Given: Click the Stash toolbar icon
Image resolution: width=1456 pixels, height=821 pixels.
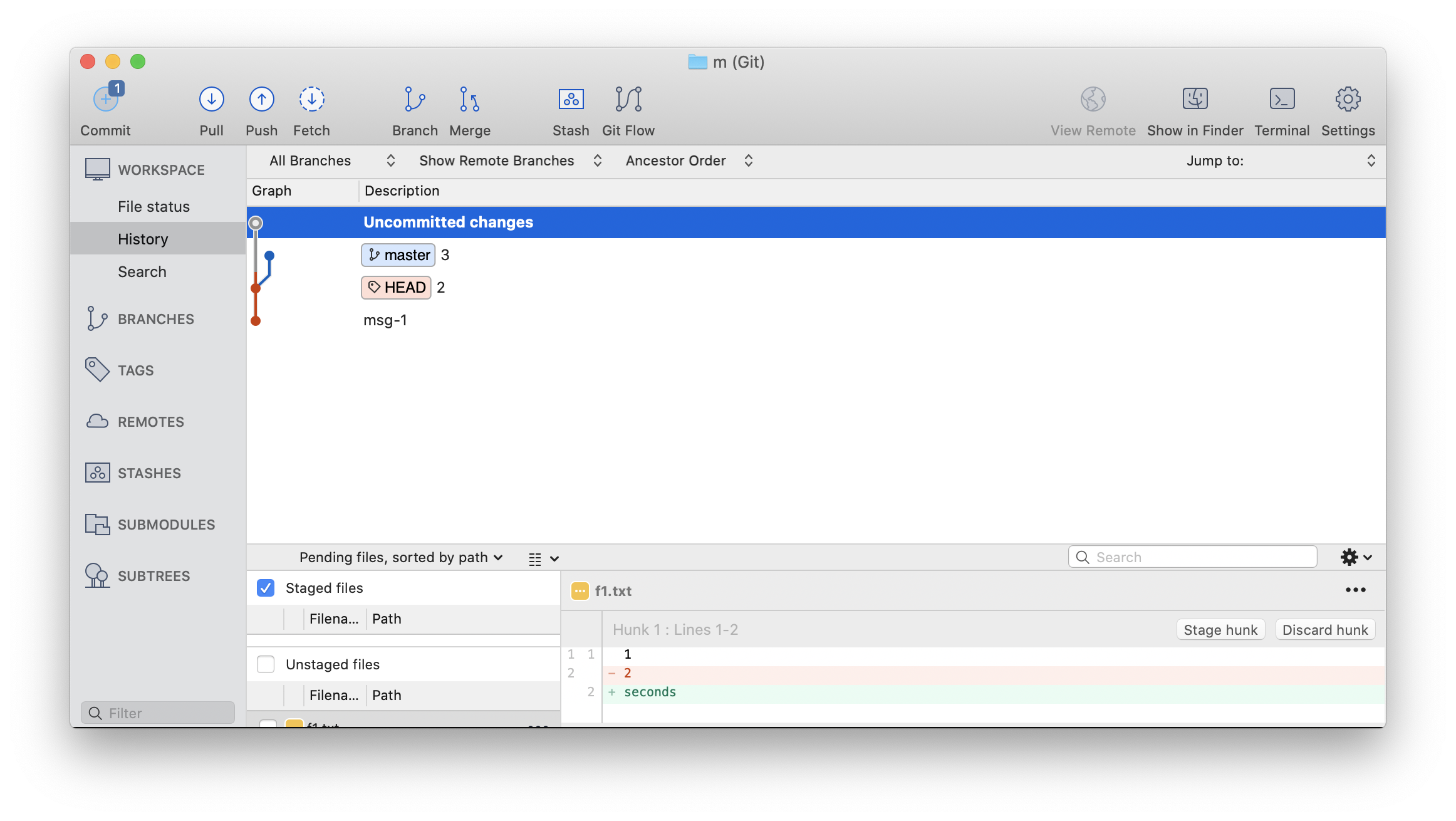Looking at the screenshot, I should [570, 99].
